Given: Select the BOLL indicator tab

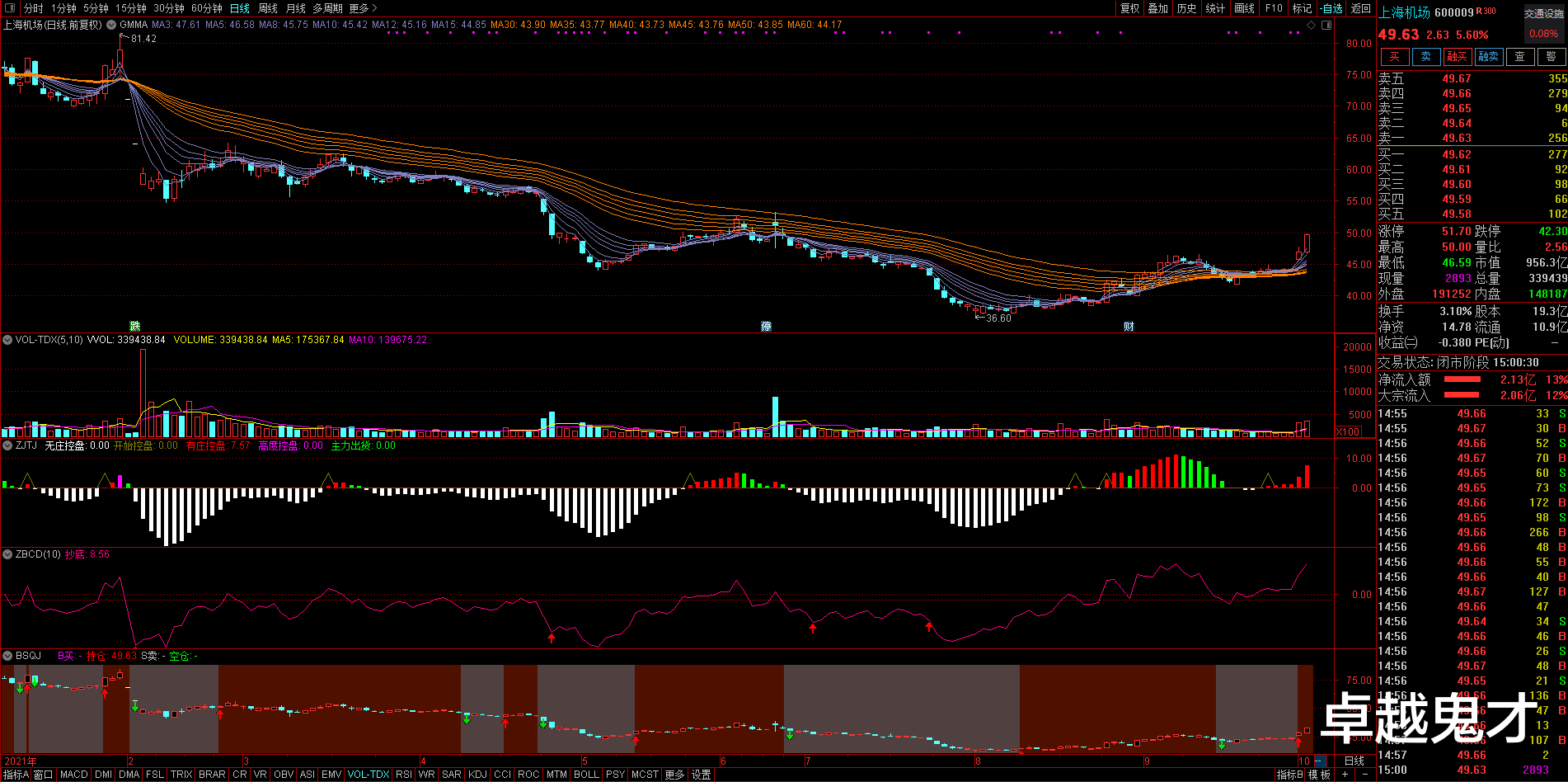Looking at the screenshot, I should pos(586,775).
